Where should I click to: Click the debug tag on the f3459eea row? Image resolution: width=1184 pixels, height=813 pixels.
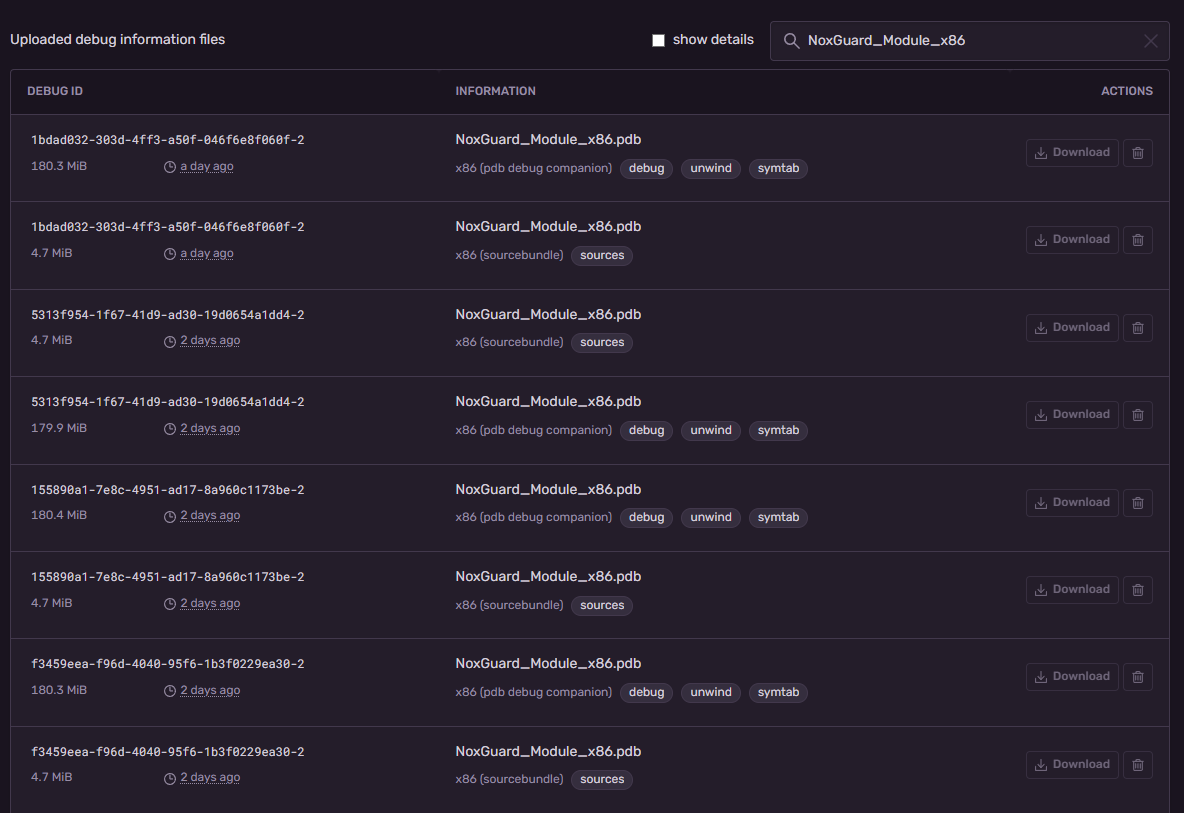(646, 692)
